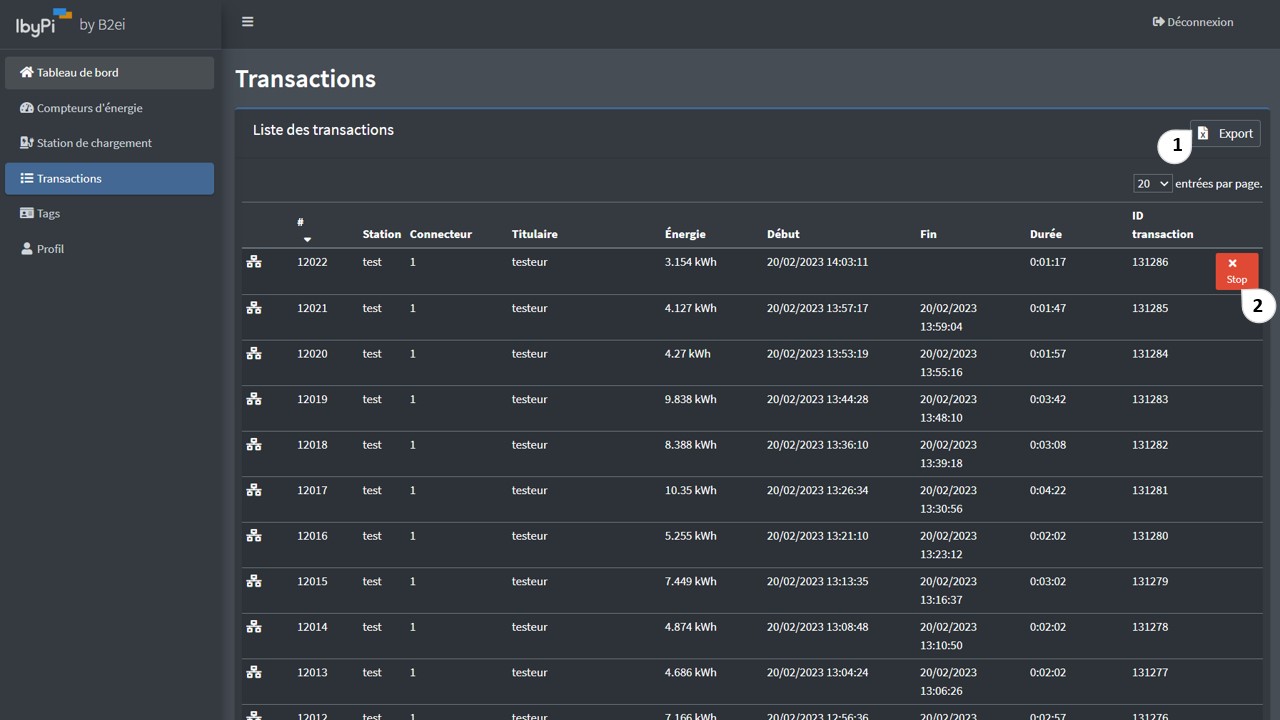The width and height of the screenshot is (1280, 720).
Task: Select energy value 4.874 kWh
Action: (x=690, y=627)
